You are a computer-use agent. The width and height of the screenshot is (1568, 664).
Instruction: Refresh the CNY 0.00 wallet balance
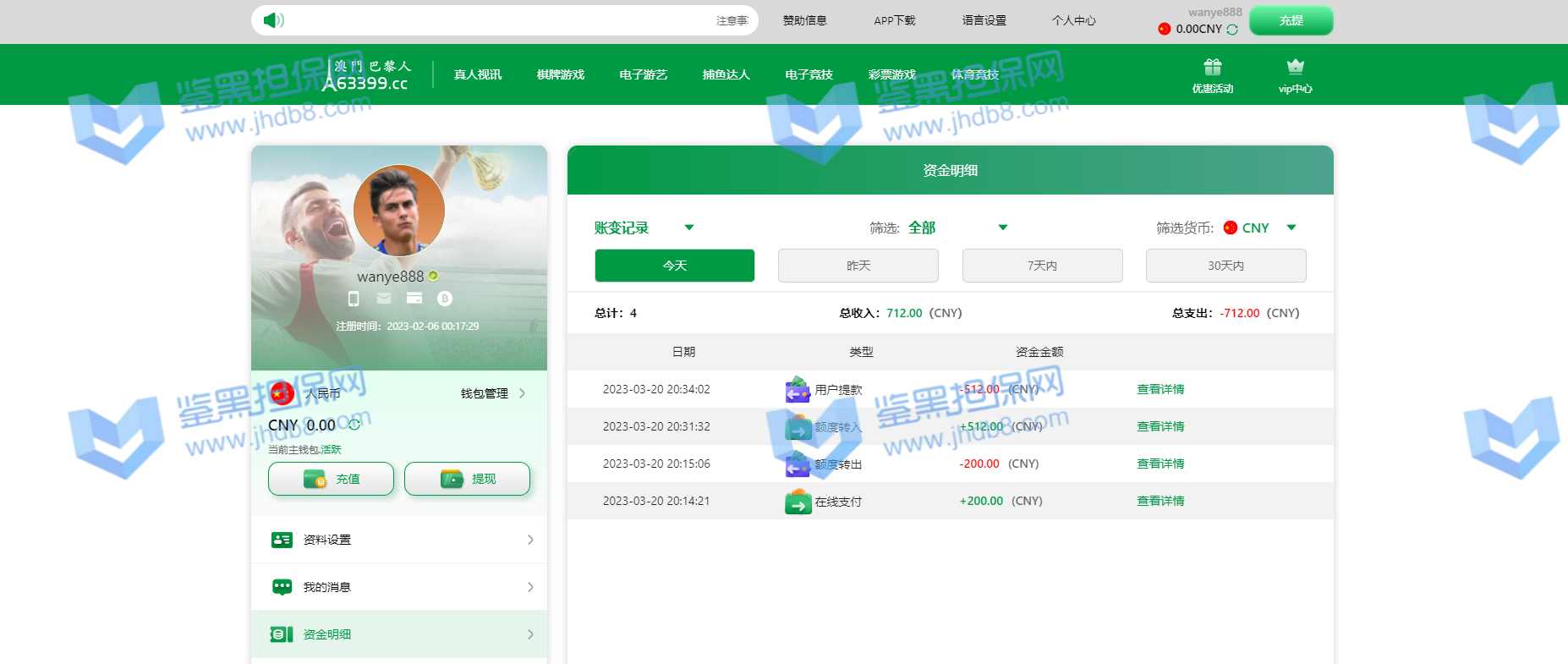coord(354,425)
